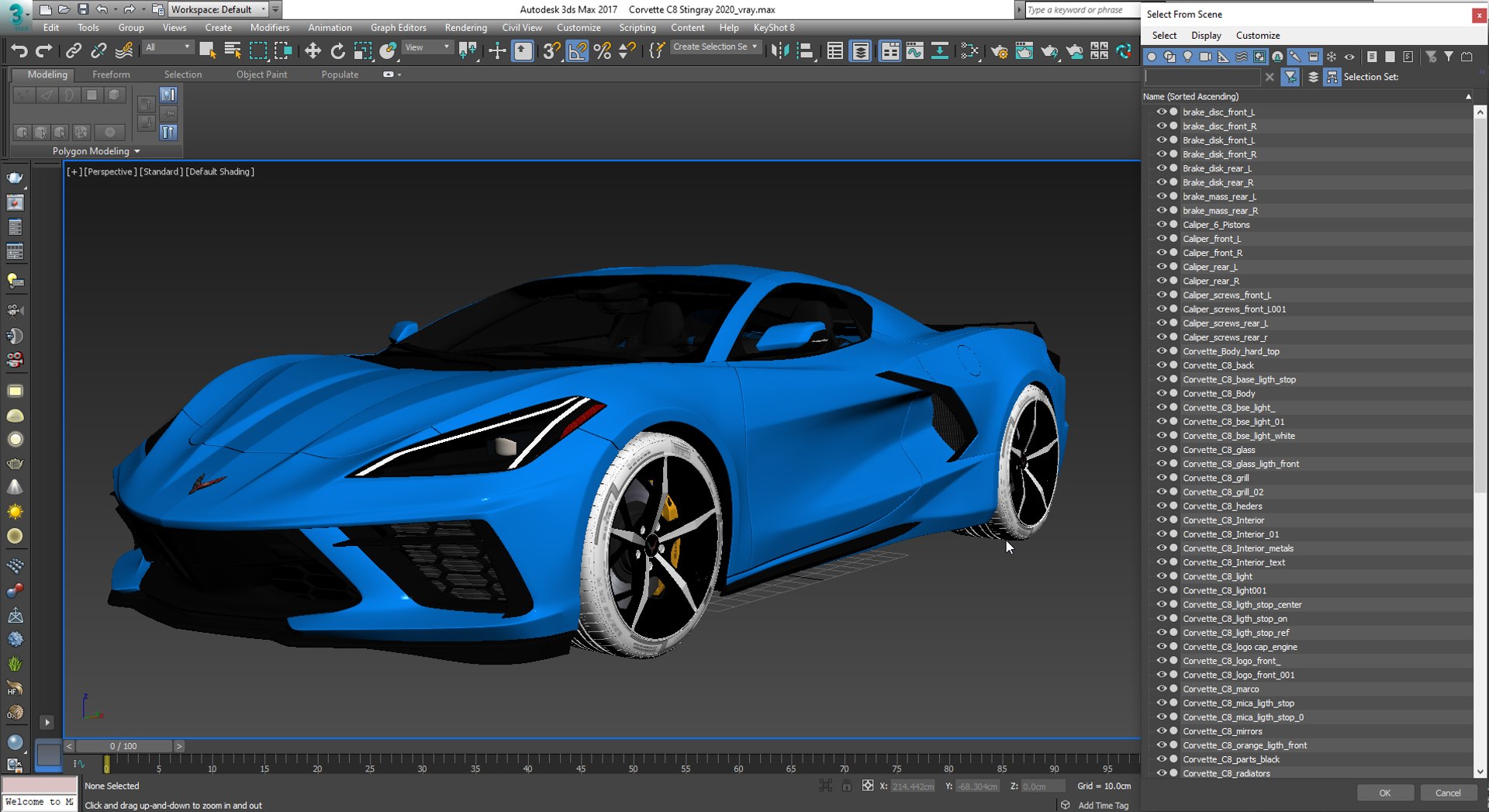Click the Select From Scene search field

[x=1202, y=77]
